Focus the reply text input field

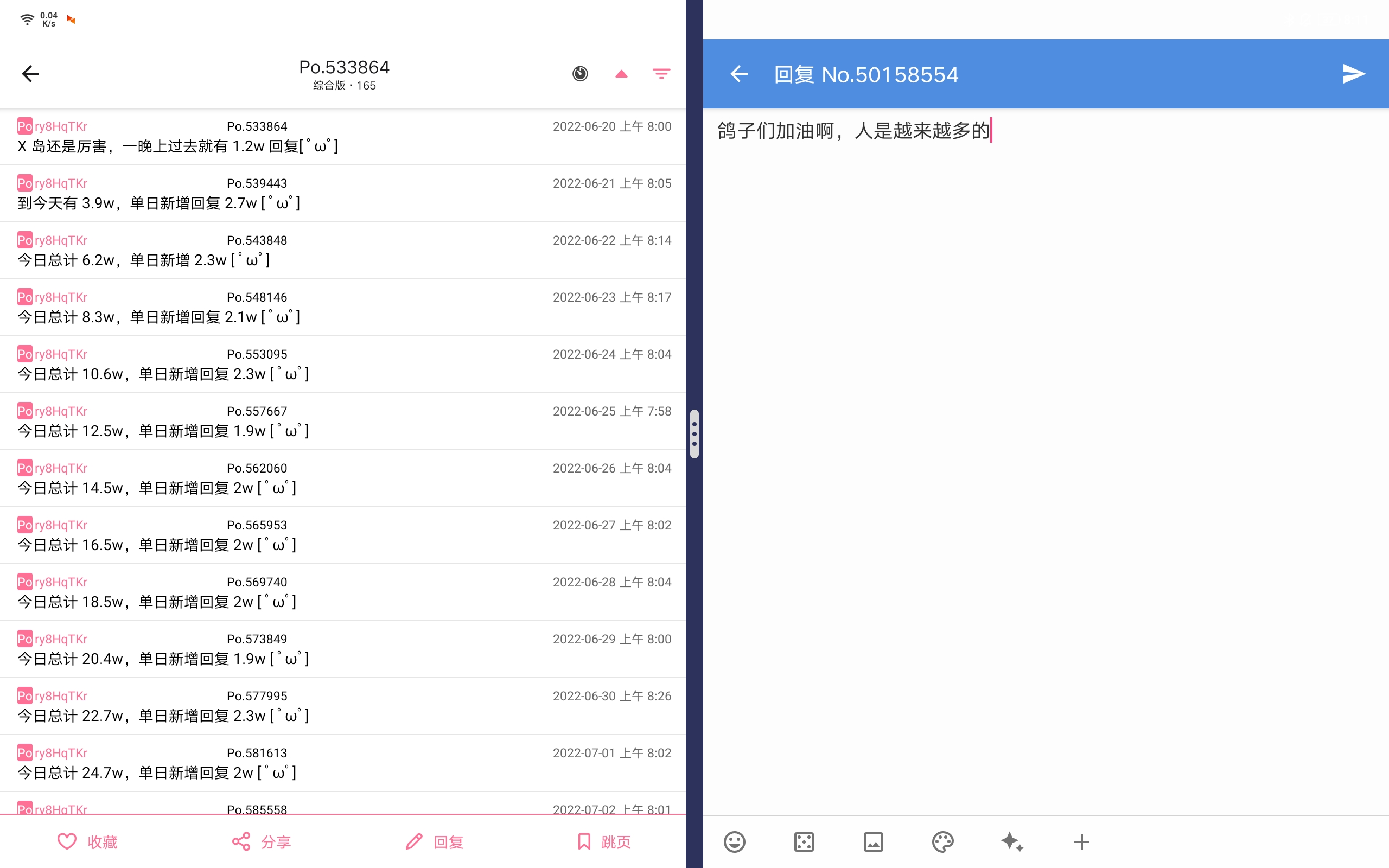click(1044, 402)
